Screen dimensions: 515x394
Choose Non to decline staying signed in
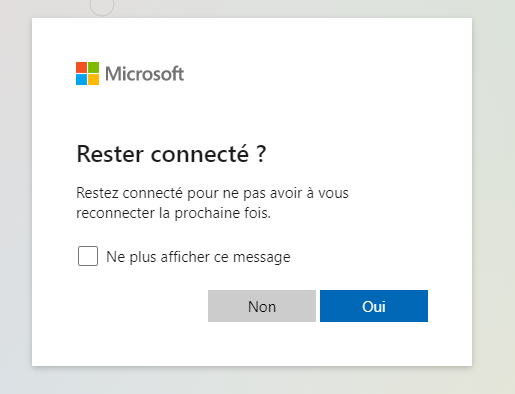pyautogui.click(x=262, y=306)
